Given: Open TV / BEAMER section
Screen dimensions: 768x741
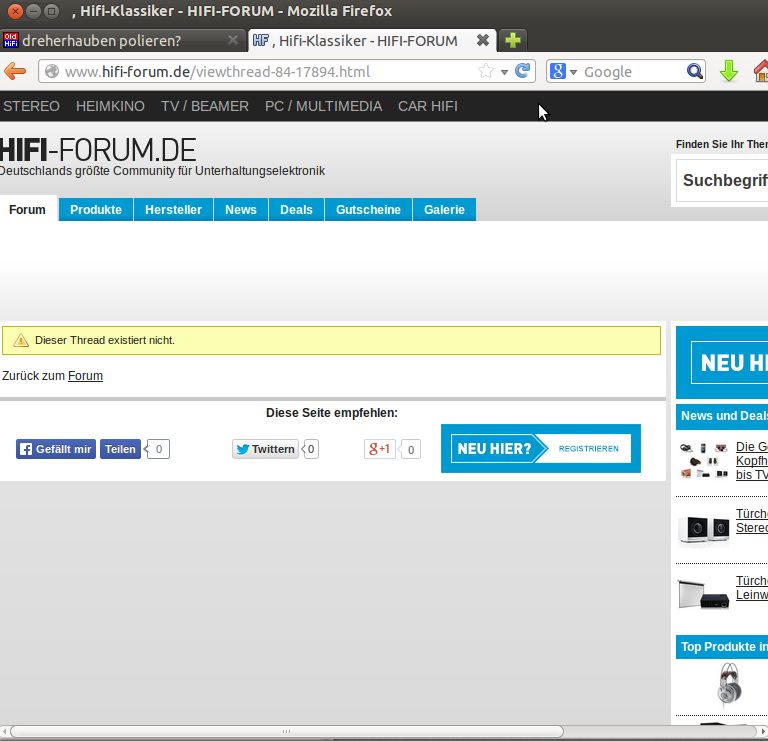Looking at the screenshot, I should (205, 106).
